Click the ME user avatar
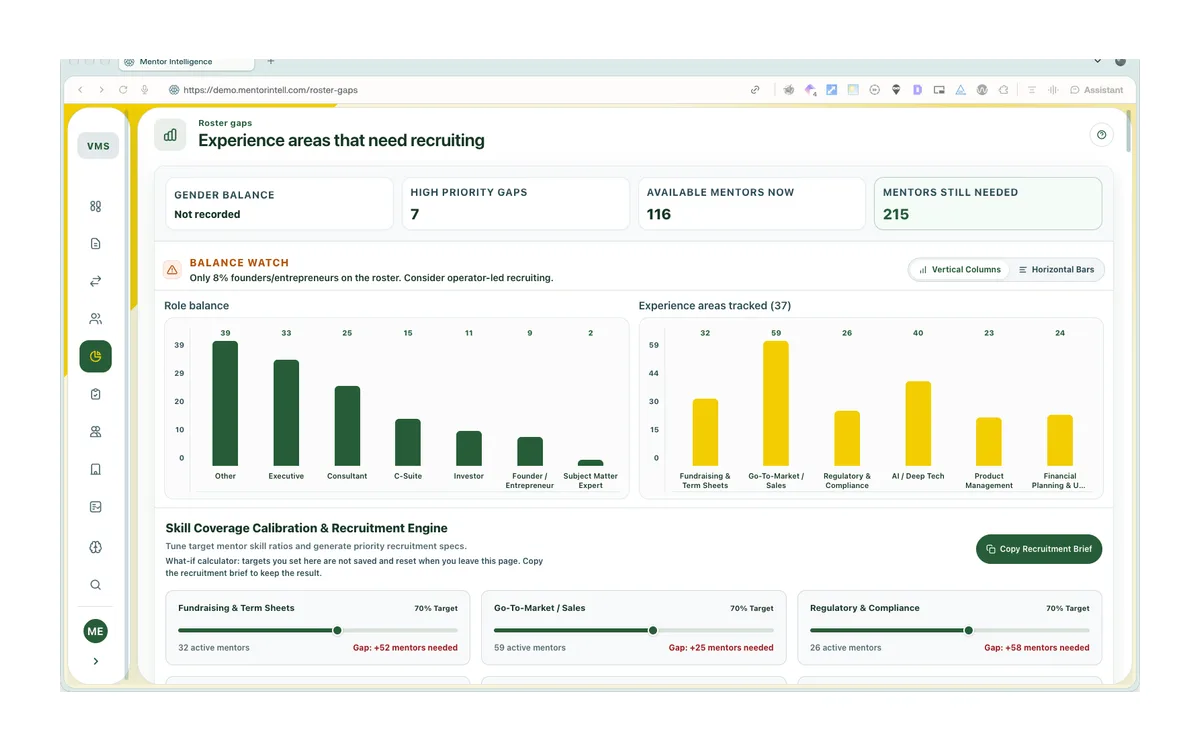1200x750 pixels. (95, 631)
